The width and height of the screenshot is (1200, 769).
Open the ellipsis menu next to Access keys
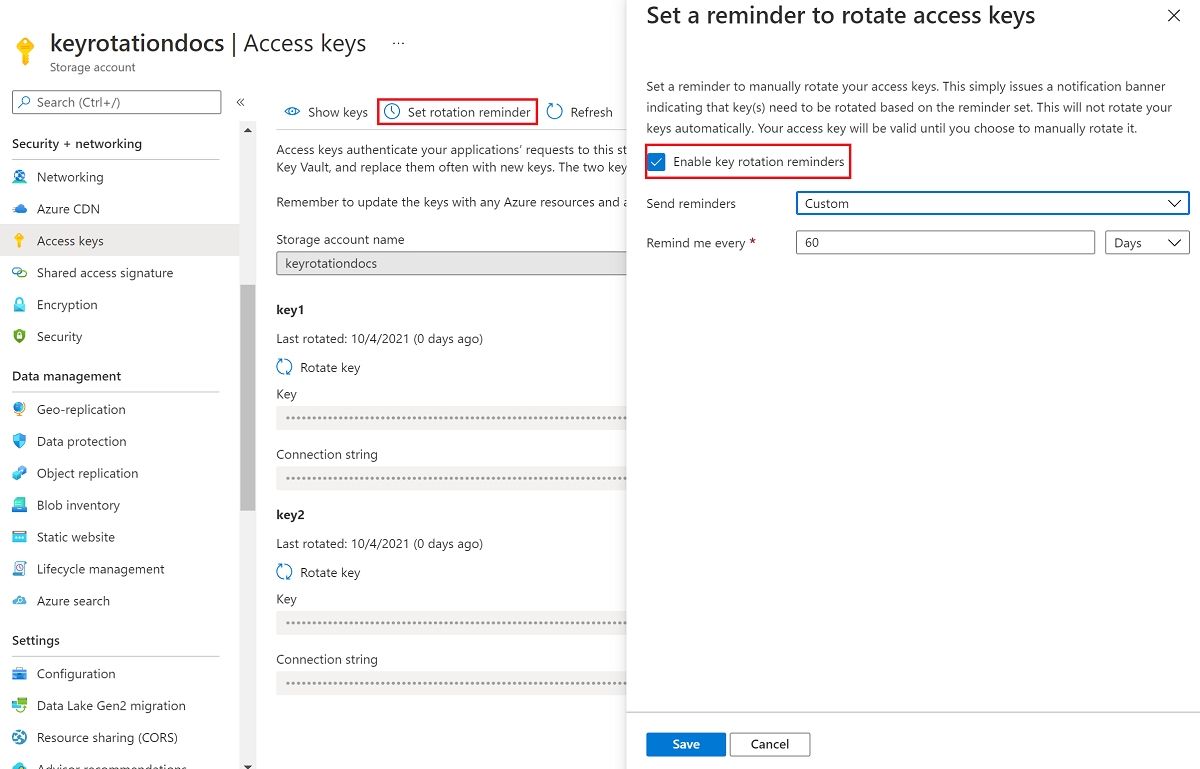click(x=398, y=42)
